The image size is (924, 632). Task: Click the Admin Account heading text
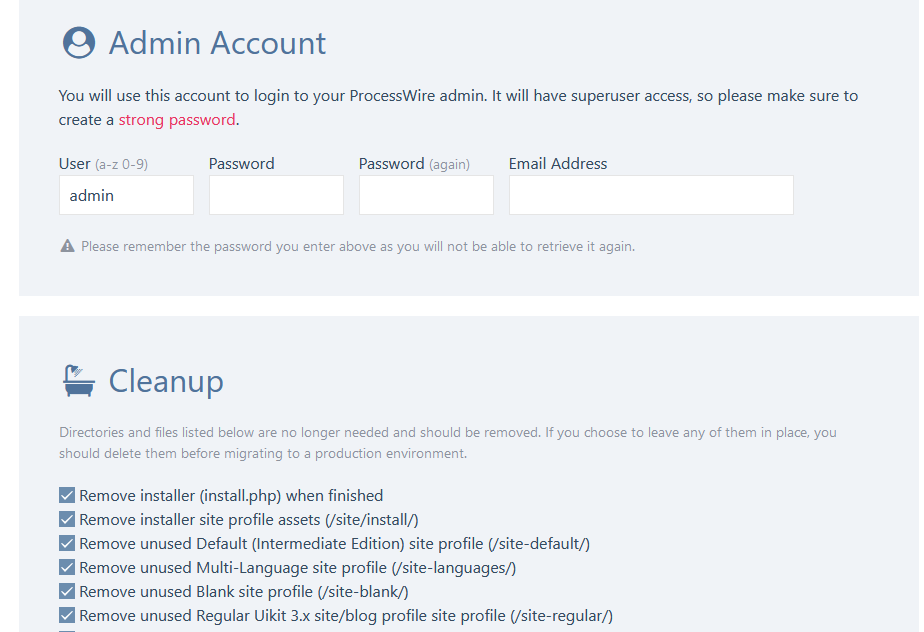[x=217, y=43]
